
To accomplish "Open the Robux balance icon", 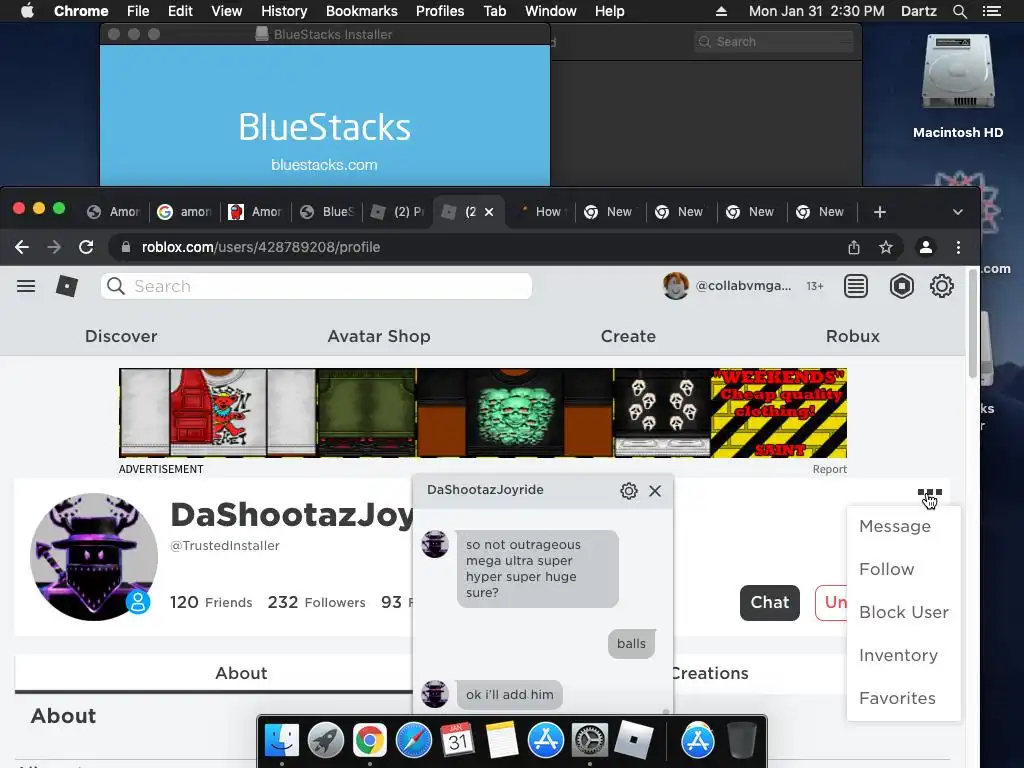I will 901,286.
